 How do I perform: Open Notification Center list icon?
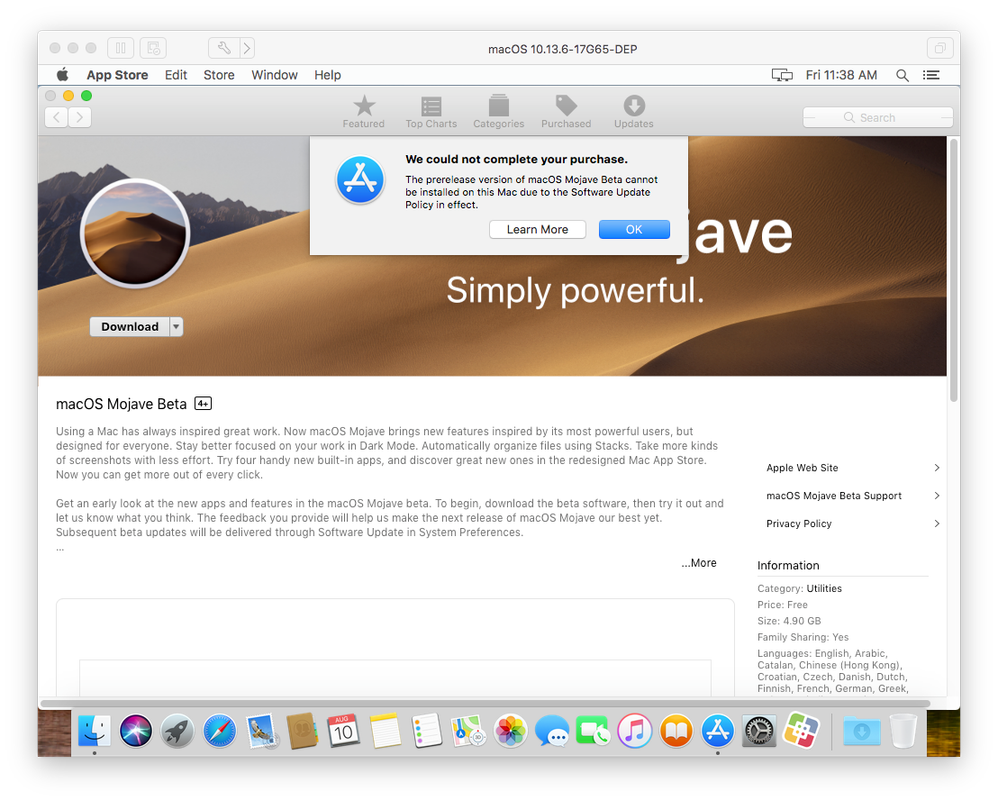coord(931,75)
